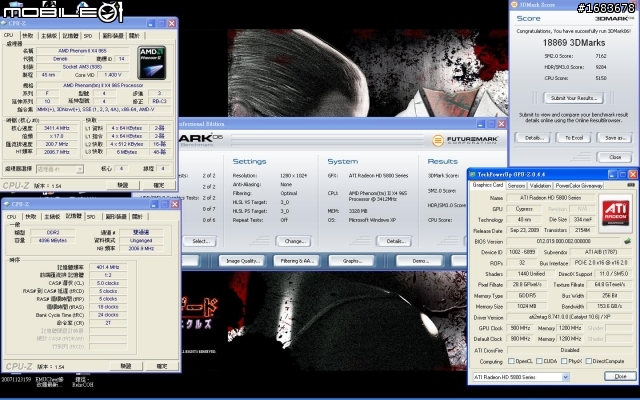Viewport: 640px width, 400px height.
Task: Click the Driver Version field in GPU-Z
Action: click(x=569, y=317)
